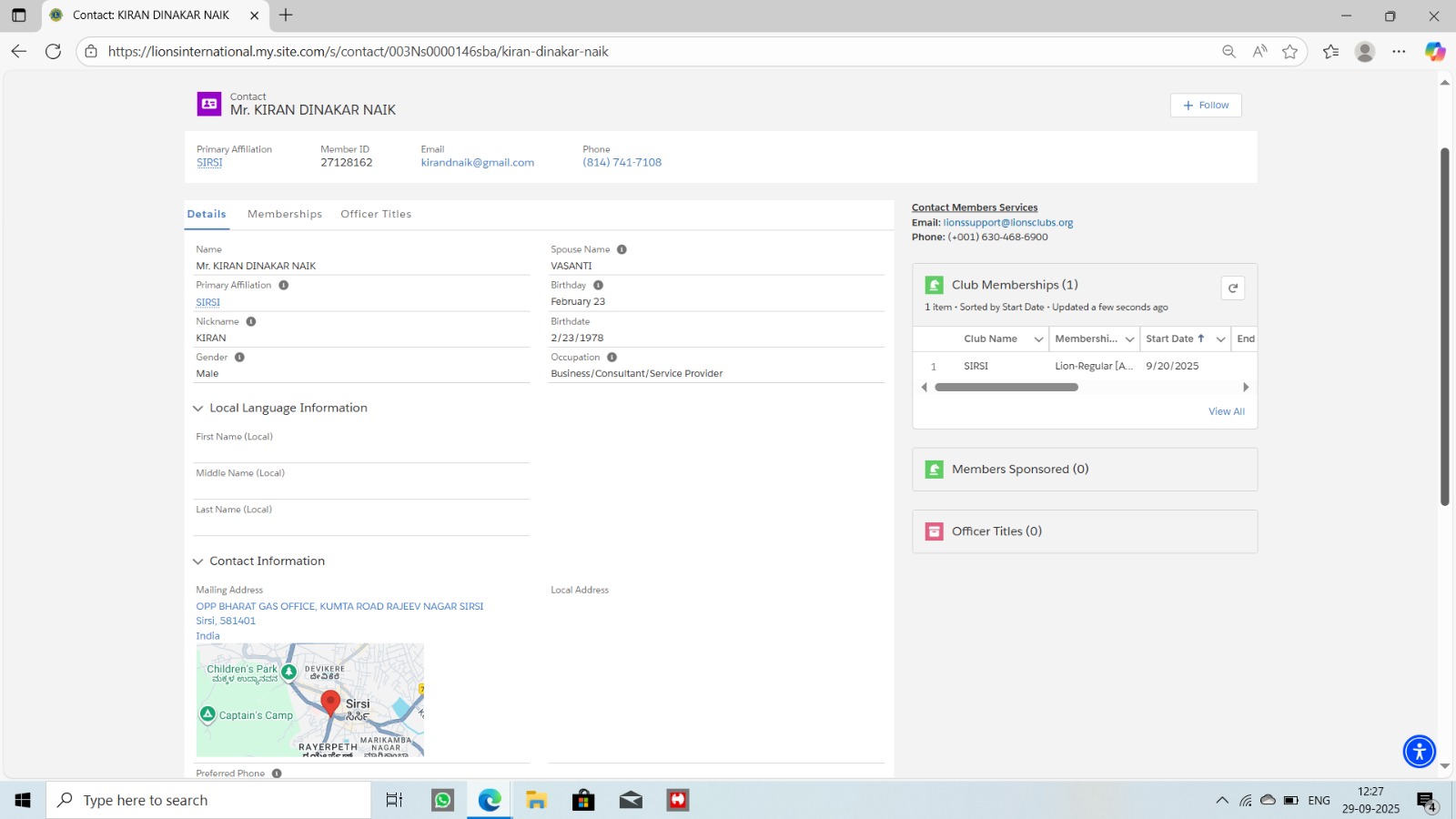
Task: Click info icon next to Spouse Name
Action: coord(622,249)
